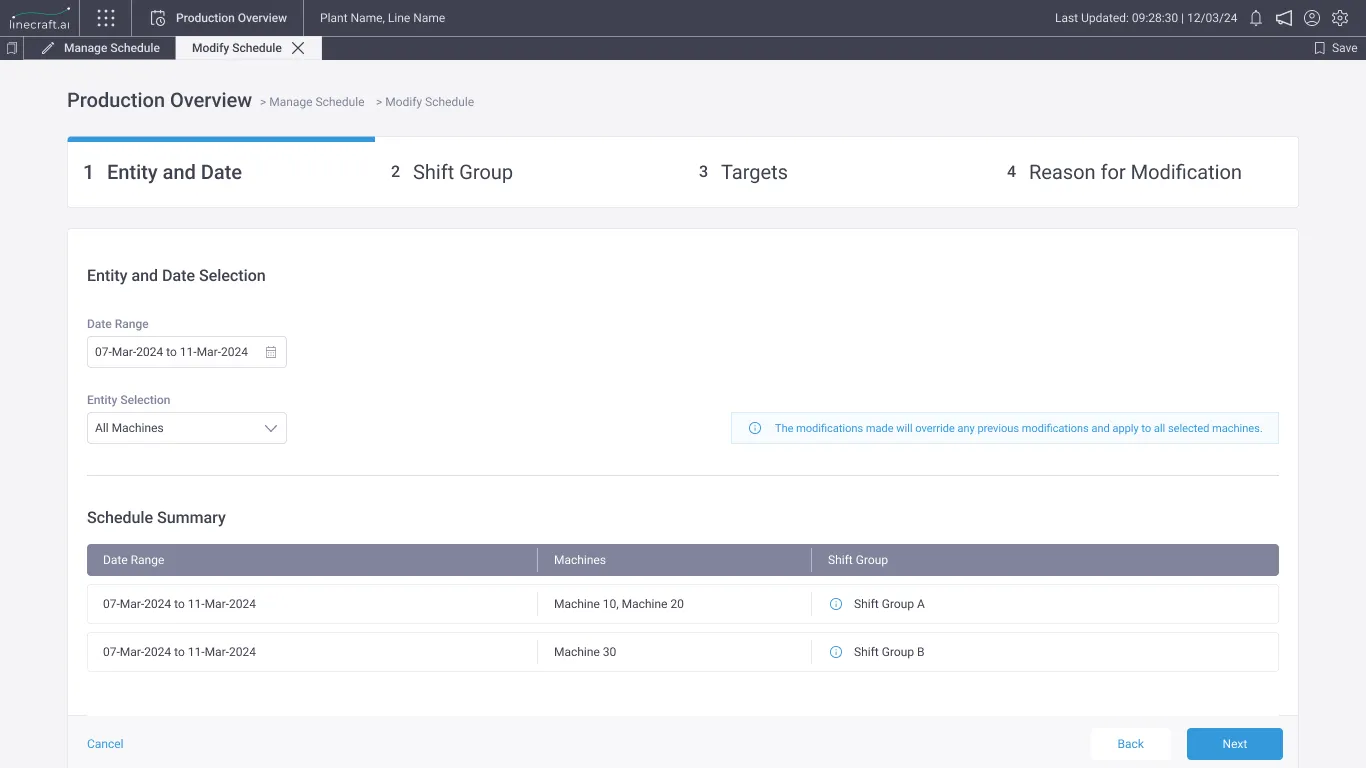1366x768 pixels.
Task: Click the Production Overview calendar-clock icon
Action: point(157,18)
